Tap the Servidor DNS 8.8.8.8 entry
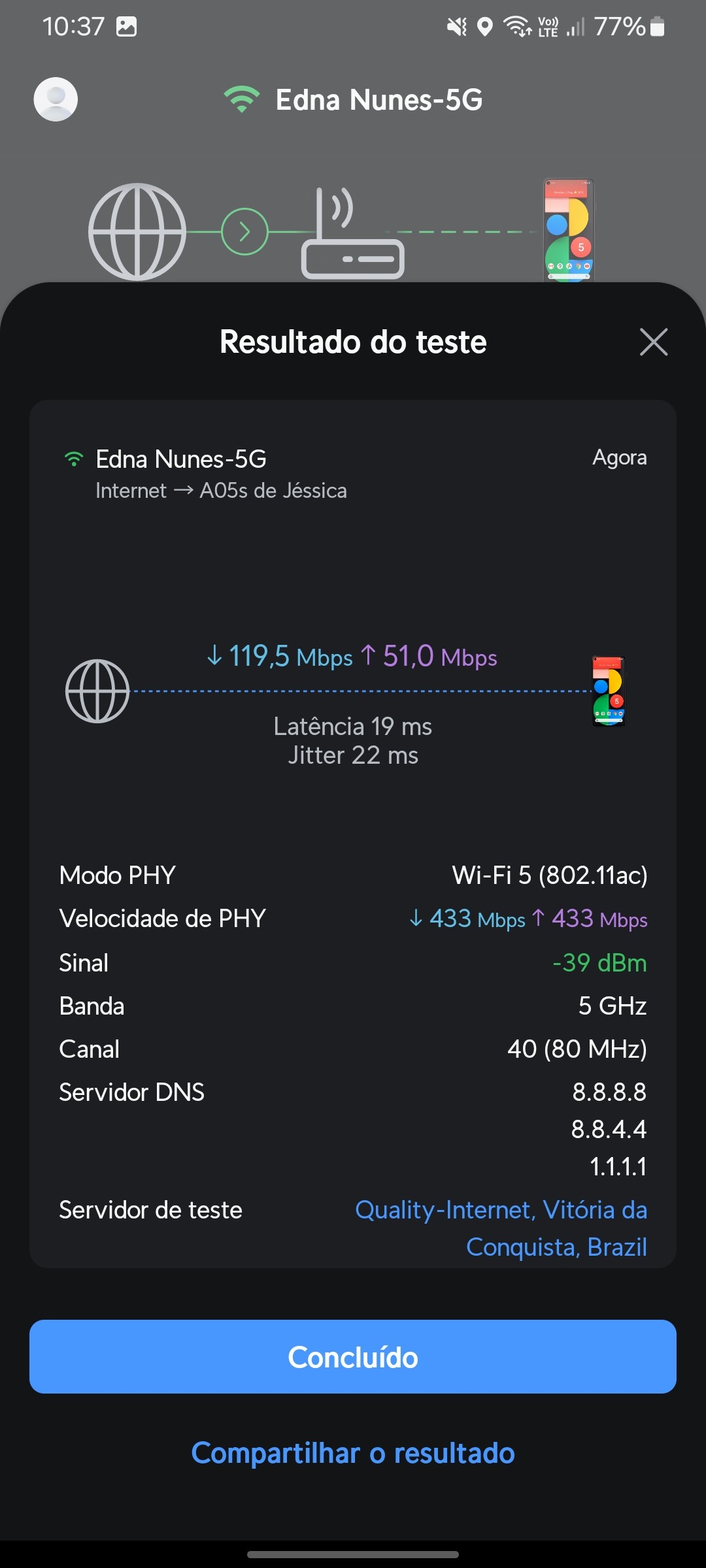Image resolution: width=706 pixels, height=1568 pixels. pyautogui.click(x=609, y=1092)
